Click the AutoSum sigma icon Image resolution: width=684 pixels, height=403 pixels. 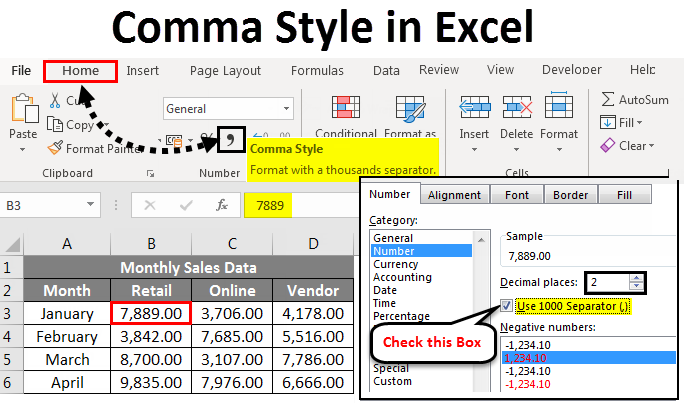[608, 99]
